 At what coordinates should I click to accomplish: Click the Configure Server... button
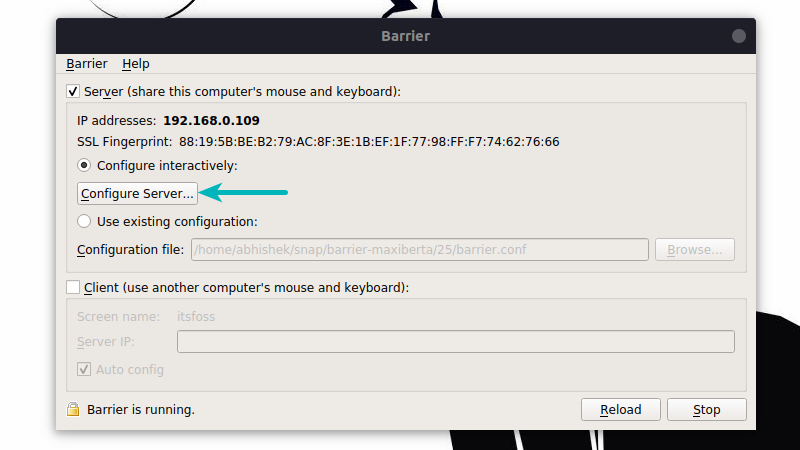[x=137, y=193]
